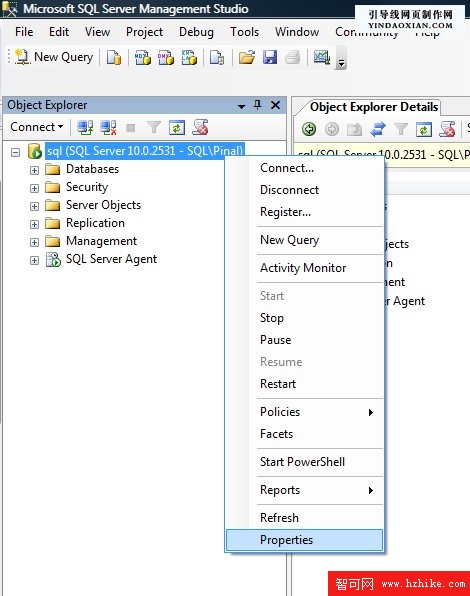The image size is (470, 596).
Task: Click the Activity Monitor toolbar icon
Action: [322, 57]
